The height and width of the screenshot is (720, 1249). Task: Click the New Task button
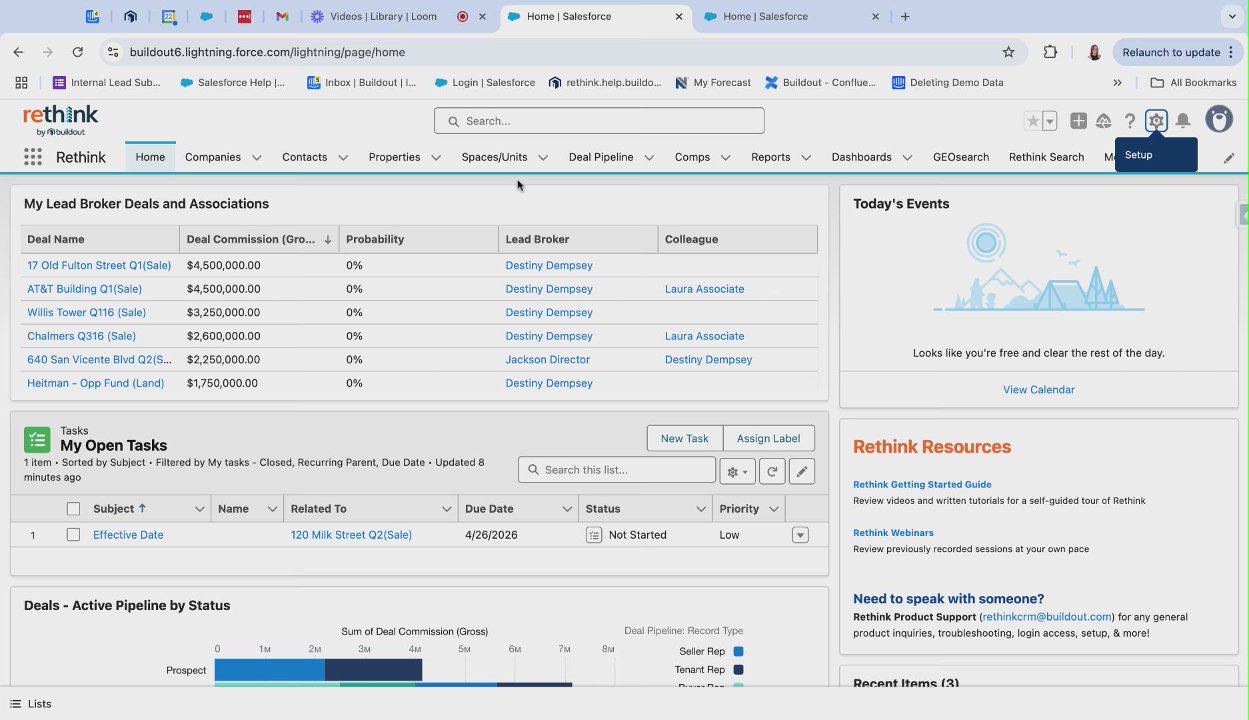(685, 438)
